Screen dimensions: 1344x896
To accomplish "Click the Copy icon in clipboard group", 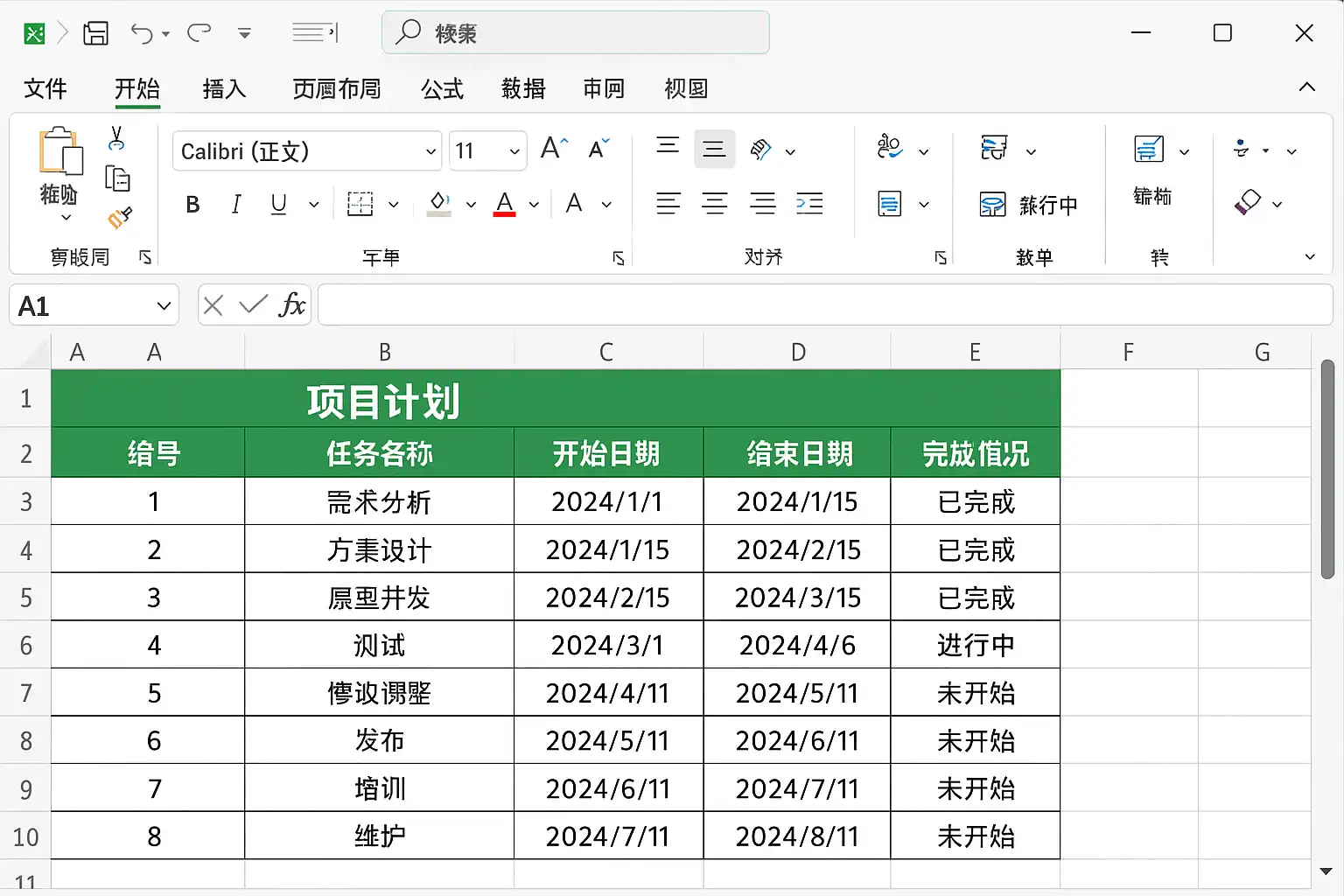I will click(117, 178).
